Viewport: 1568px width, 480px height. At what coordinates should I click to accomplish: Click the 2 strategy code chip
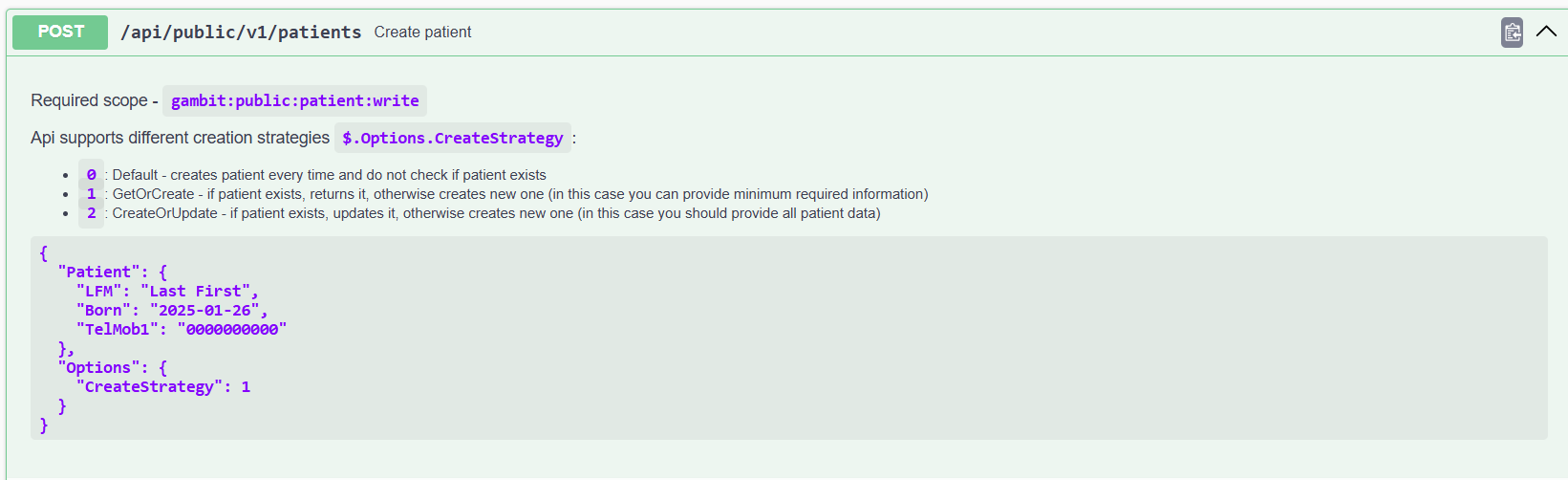pyautogui.click(x=91, y=213)
